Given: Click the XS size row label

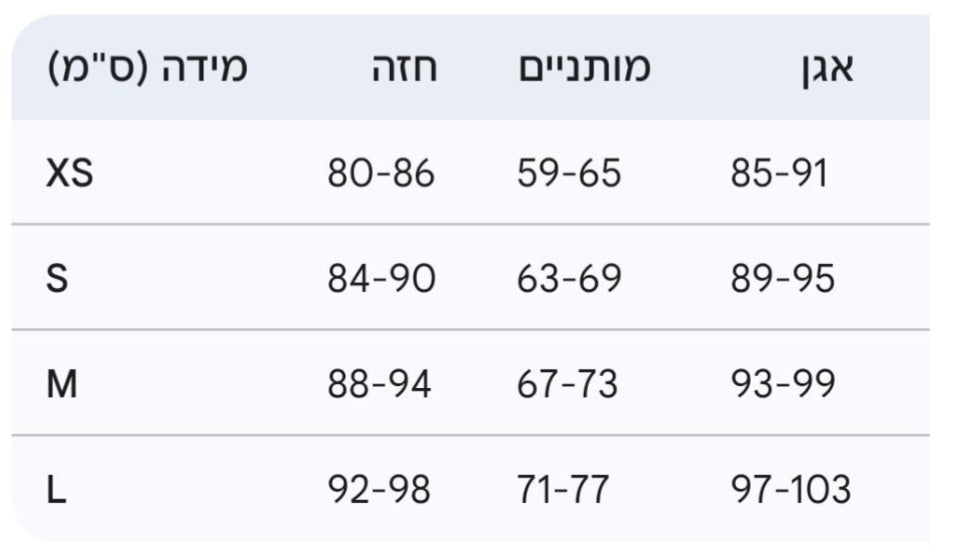Looking at the screenshot, I should coord(69,174).
